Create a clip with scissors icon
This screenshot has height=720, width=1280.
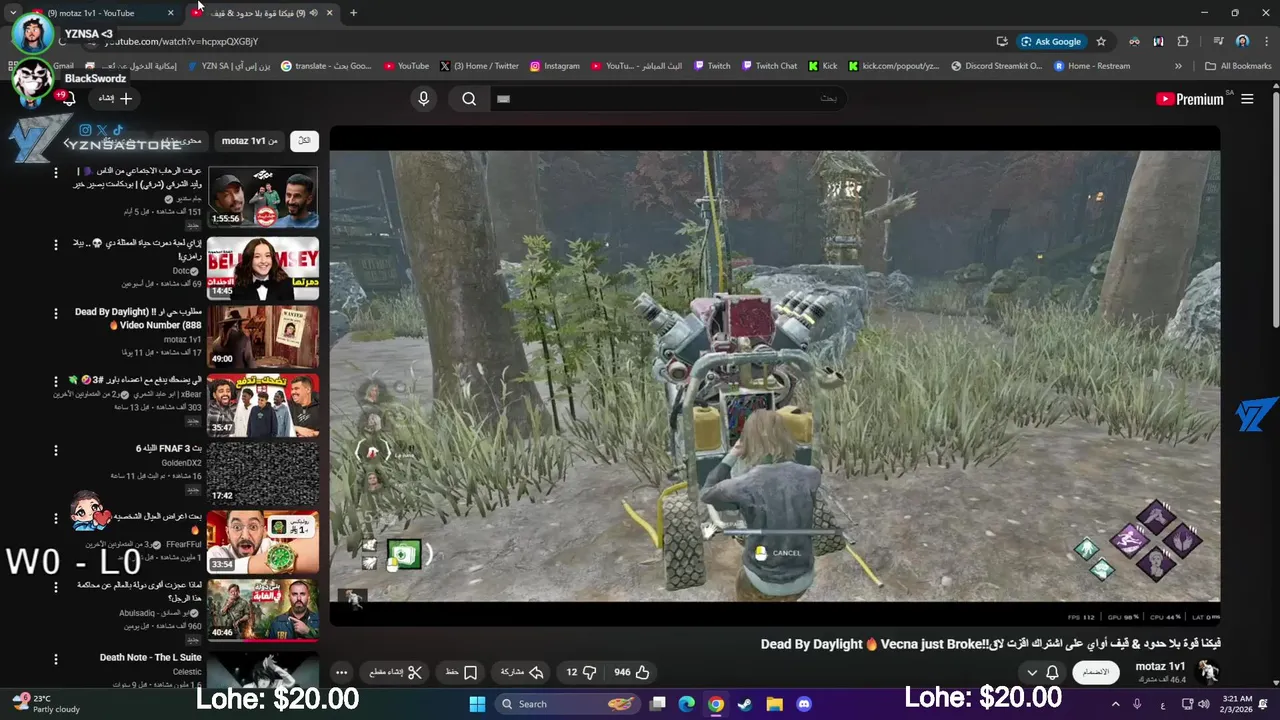[396, 672]
